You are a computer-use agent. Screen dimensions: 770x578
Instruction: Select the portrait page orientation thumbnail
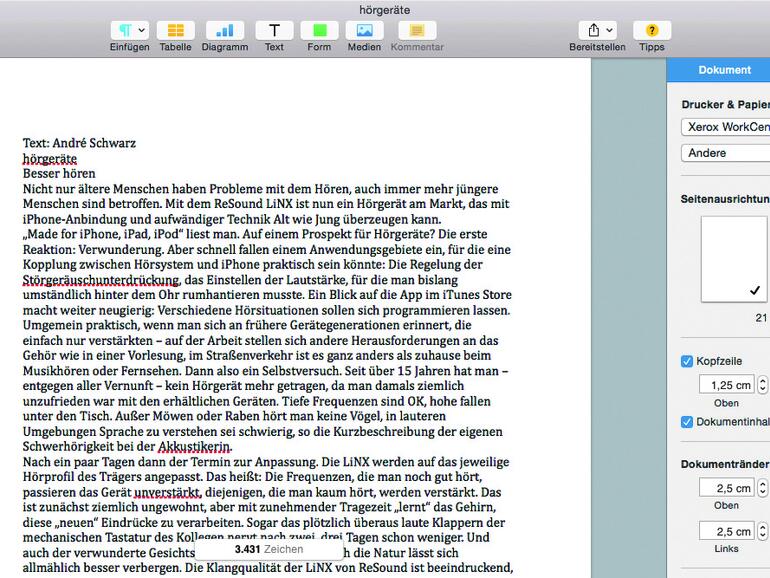coord(734,259)
